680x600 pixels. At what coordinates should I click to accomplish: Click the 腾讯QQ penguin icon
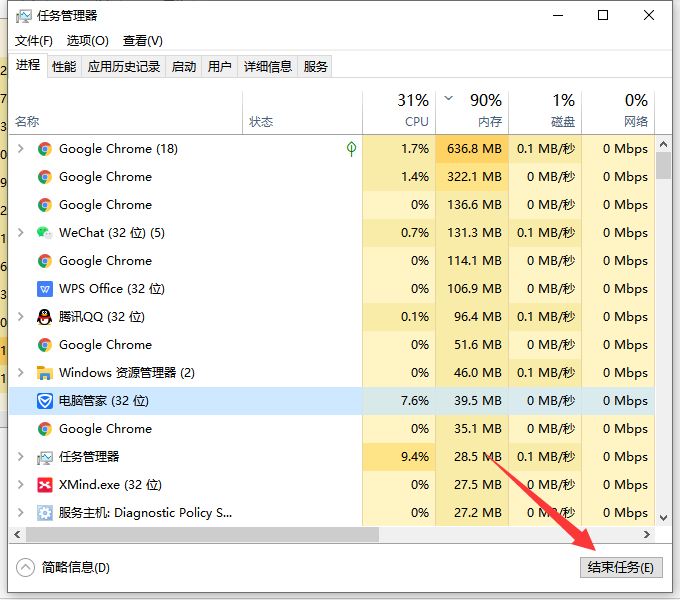(44, 317)
